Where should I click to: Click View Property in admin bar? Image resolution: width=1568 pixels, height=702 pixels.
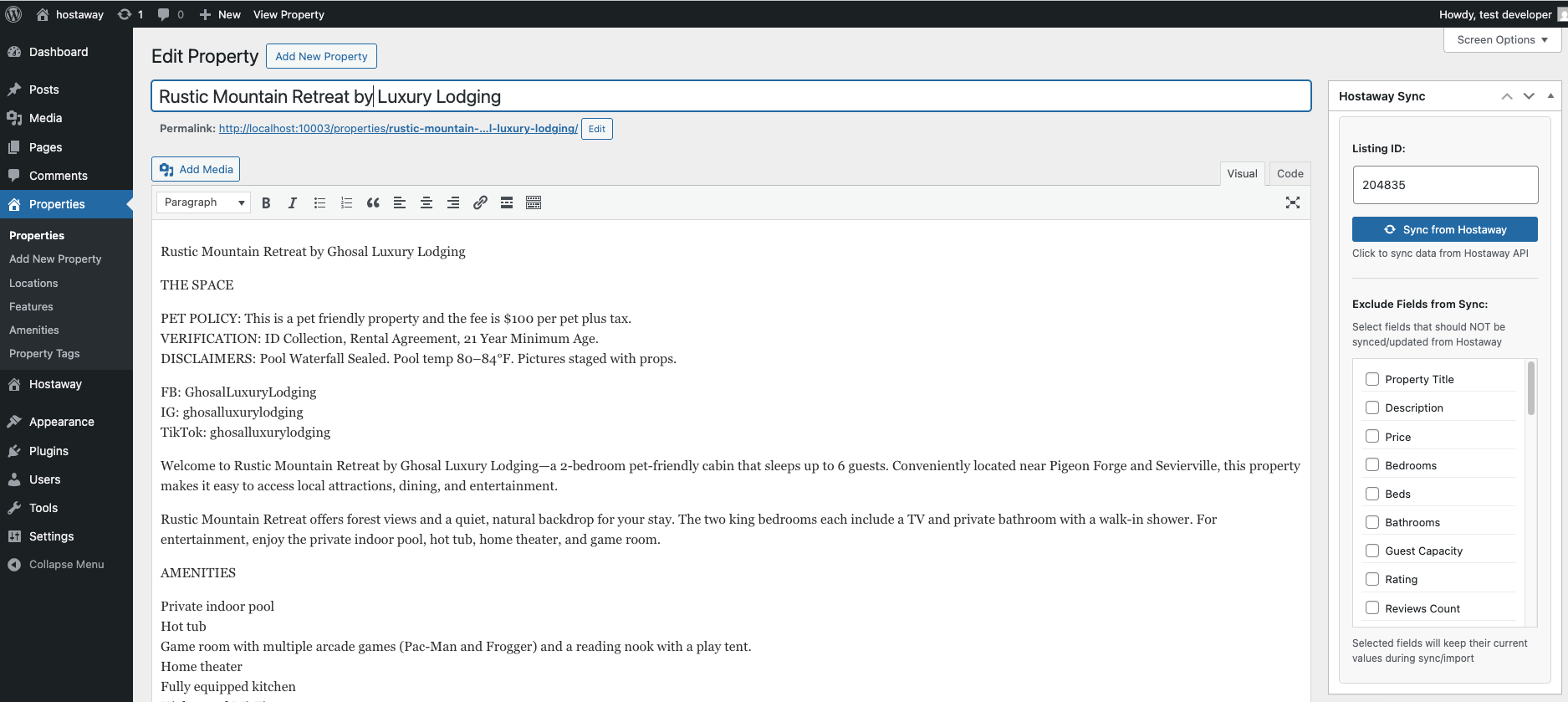(x=289, y=14)
